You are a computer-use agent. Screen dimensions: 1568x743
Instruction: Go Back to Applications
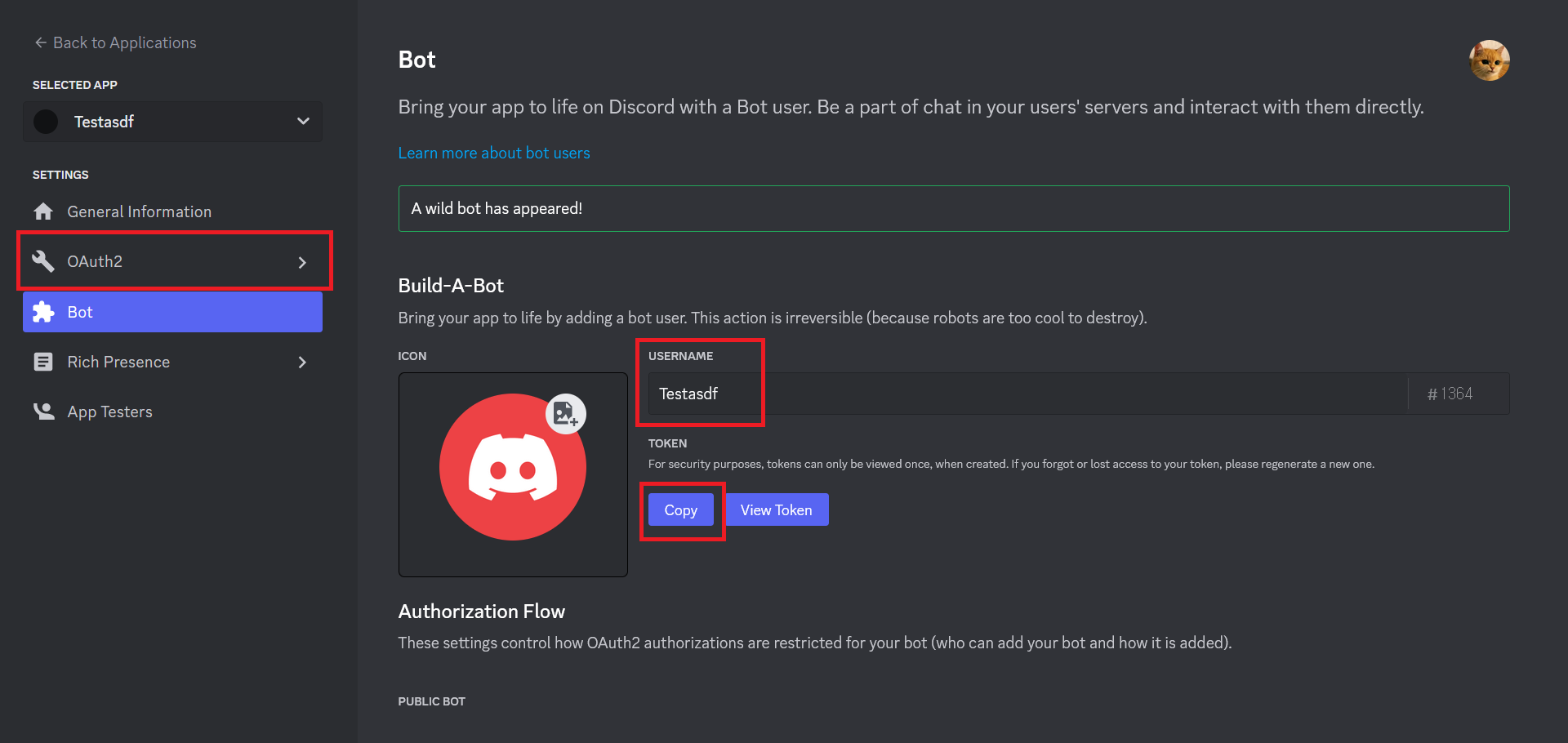(115, 42)
